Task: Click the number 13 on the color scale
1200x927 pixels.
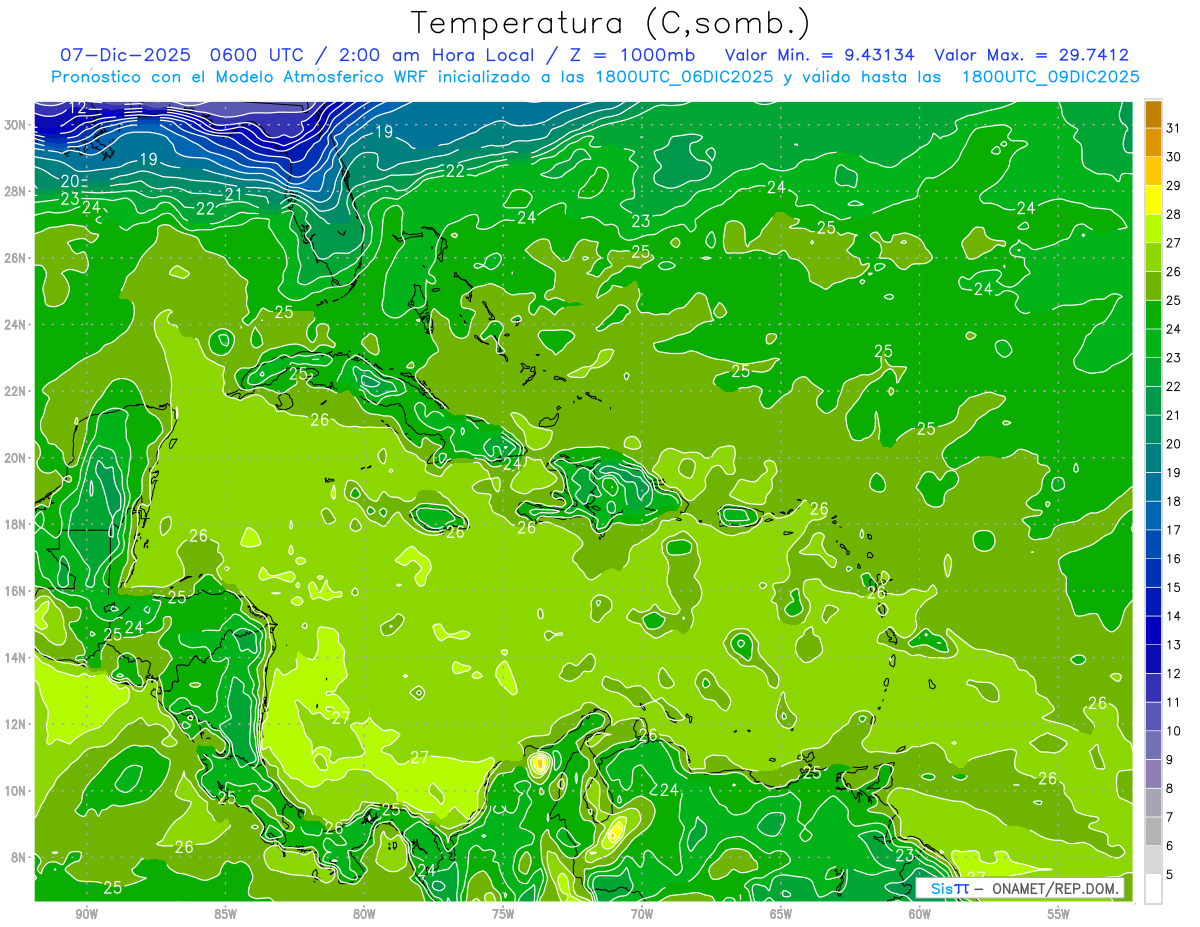Action: pyautogui.click(x=1174, y=645)
